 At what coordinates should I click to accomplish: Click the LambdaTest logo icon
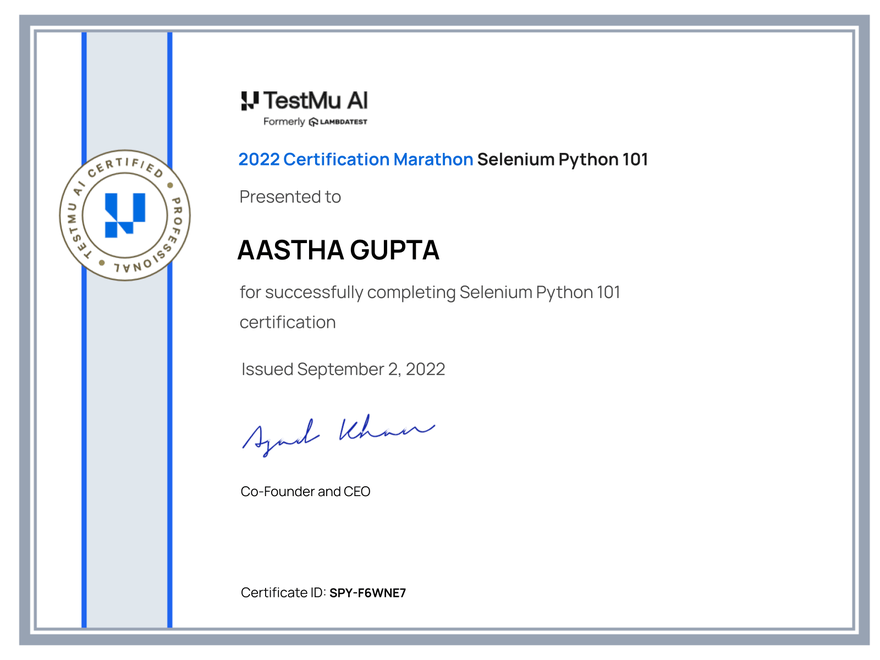312,121
